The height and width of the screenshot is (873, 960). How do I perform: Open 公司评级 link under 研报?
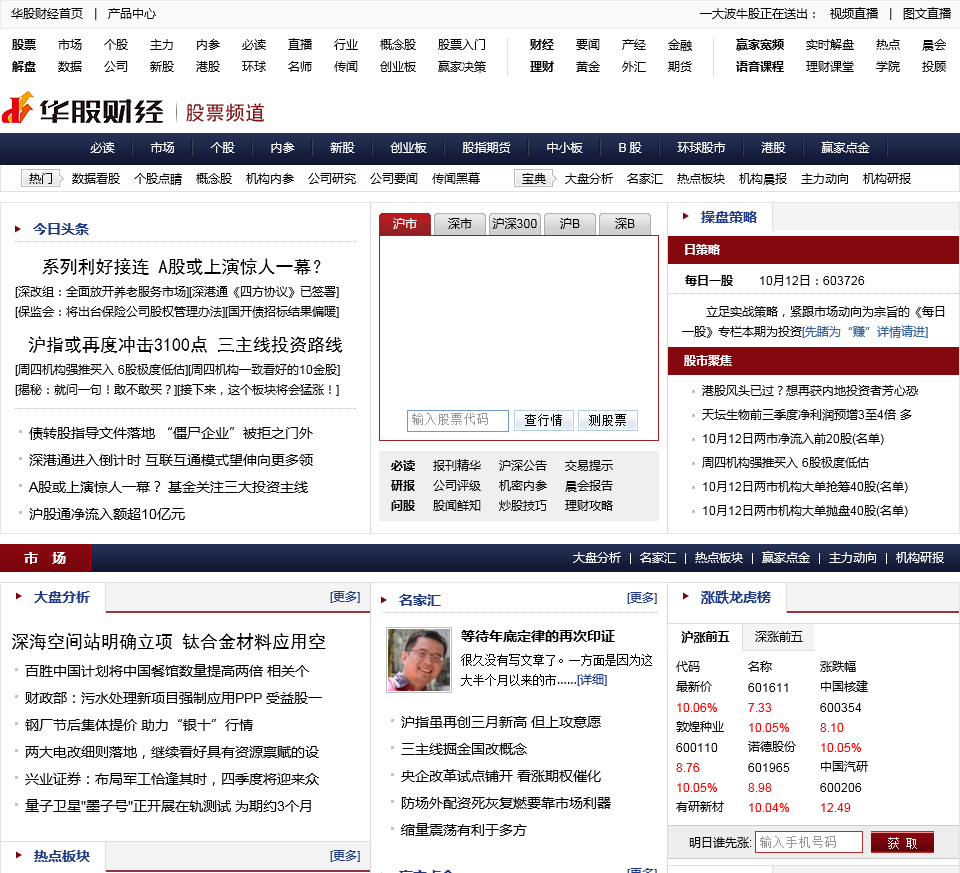(x=457, y=485)
